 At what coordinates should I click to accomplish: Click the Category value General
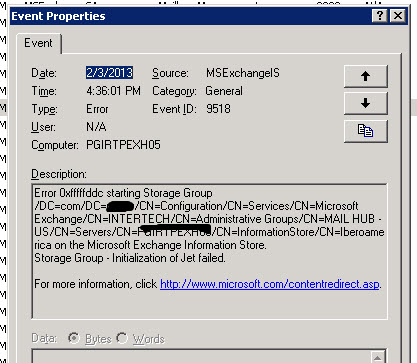(224, 91)
